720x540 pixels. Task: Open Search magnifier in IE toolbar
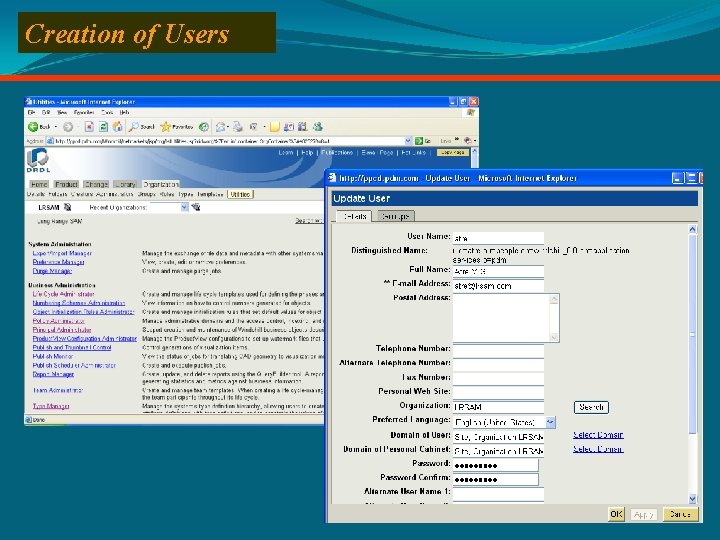134,126
